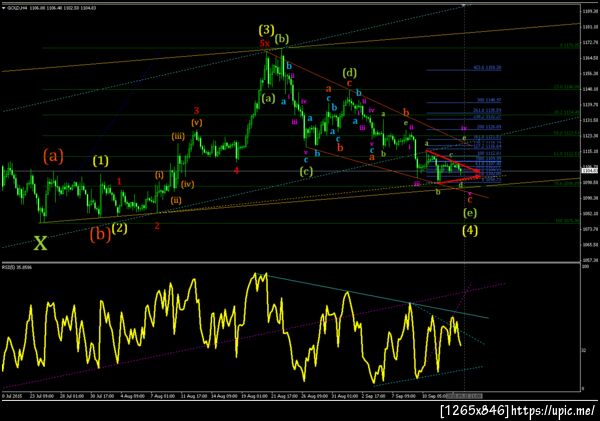The image size is (600, 421).
Task: Select the orange (i) sub-wave label
Action: 159,175
